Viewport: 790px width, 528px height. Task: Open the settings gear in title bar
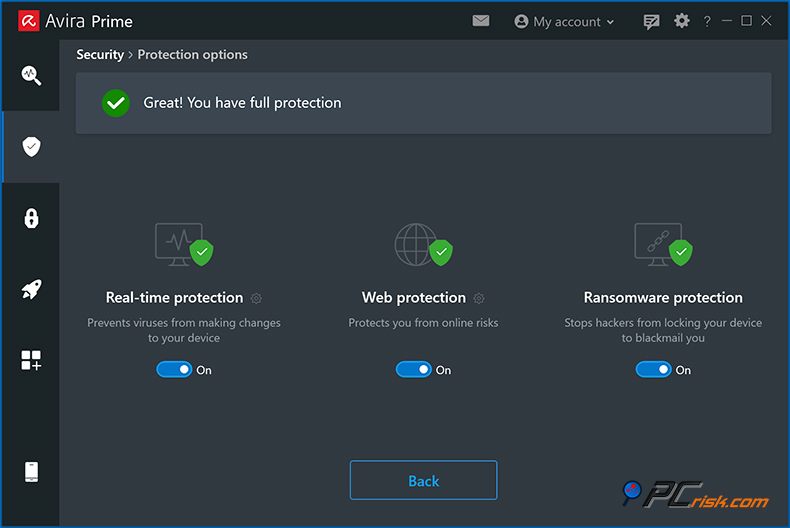point(682,21)
